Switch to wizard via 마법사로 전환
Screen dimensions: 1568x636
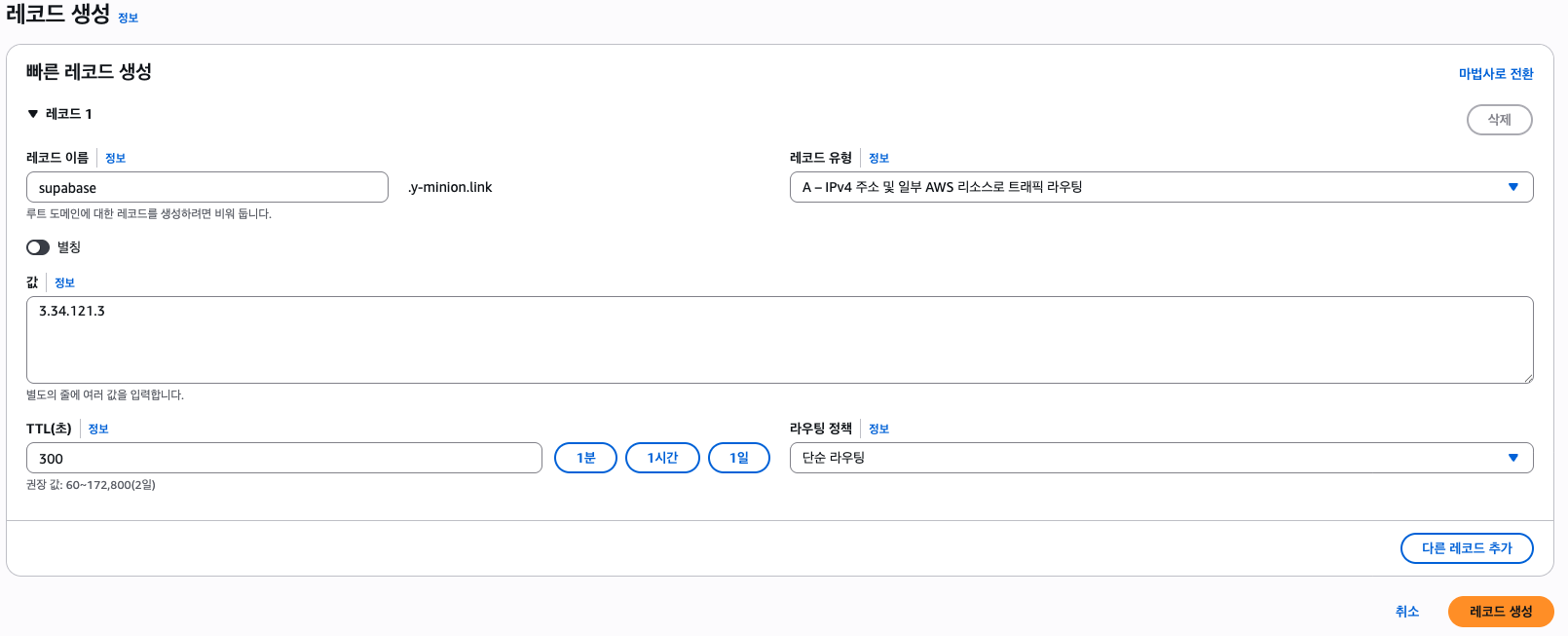click(1496, 74)
